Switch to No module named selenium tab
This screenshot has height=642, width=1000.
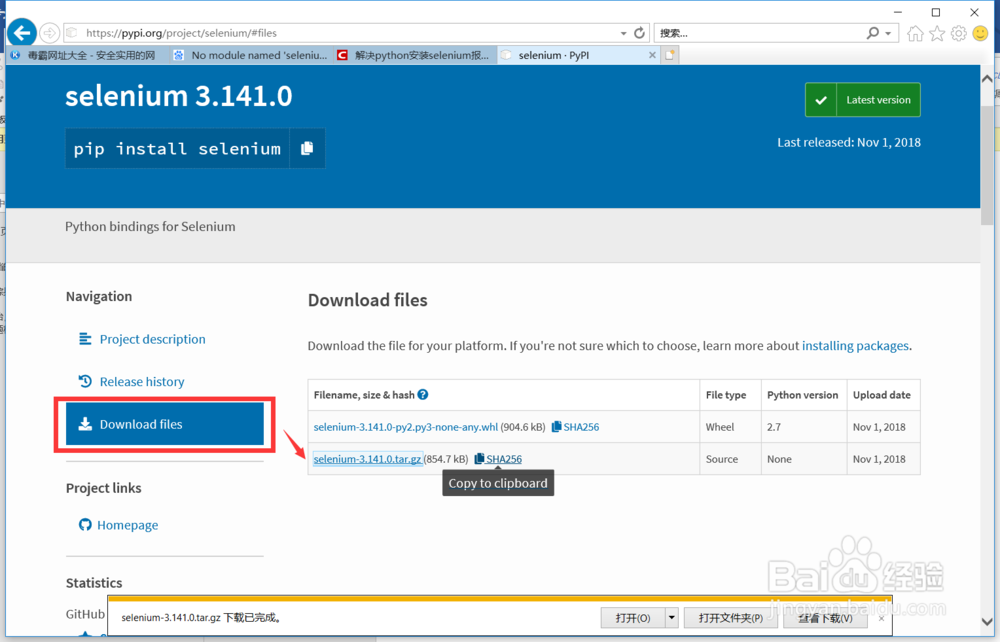click(251, 55)
